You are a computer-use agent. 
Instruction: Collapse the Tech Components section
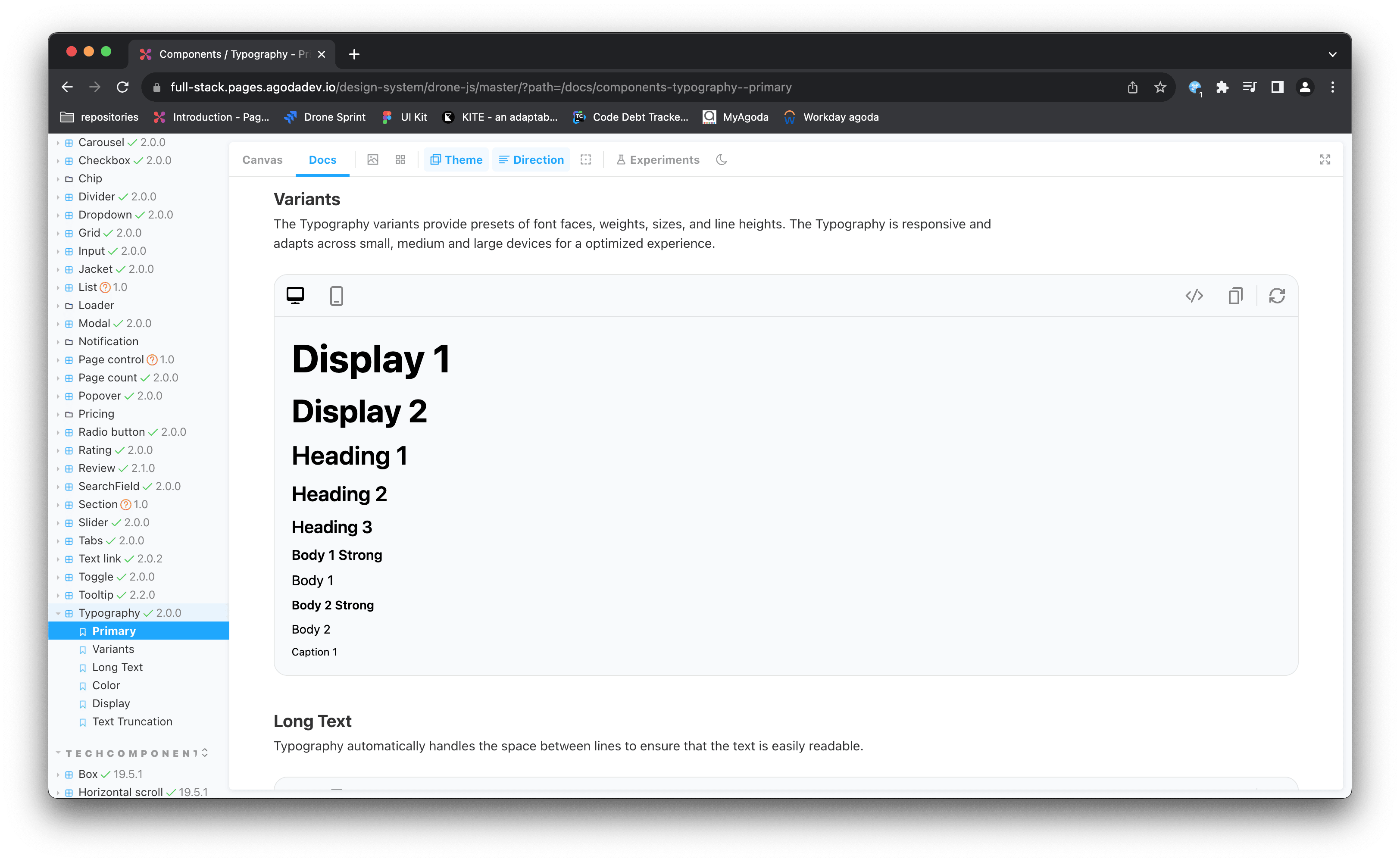tap(131, 753)
